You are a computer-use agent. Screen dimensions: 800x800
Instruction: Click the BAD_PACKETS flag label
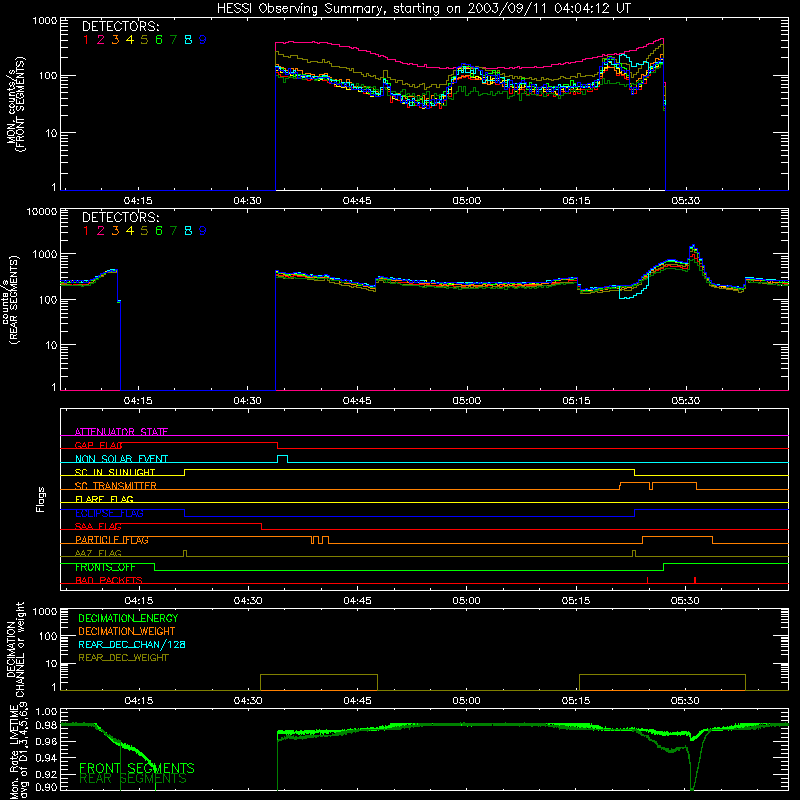coord(109,580)
